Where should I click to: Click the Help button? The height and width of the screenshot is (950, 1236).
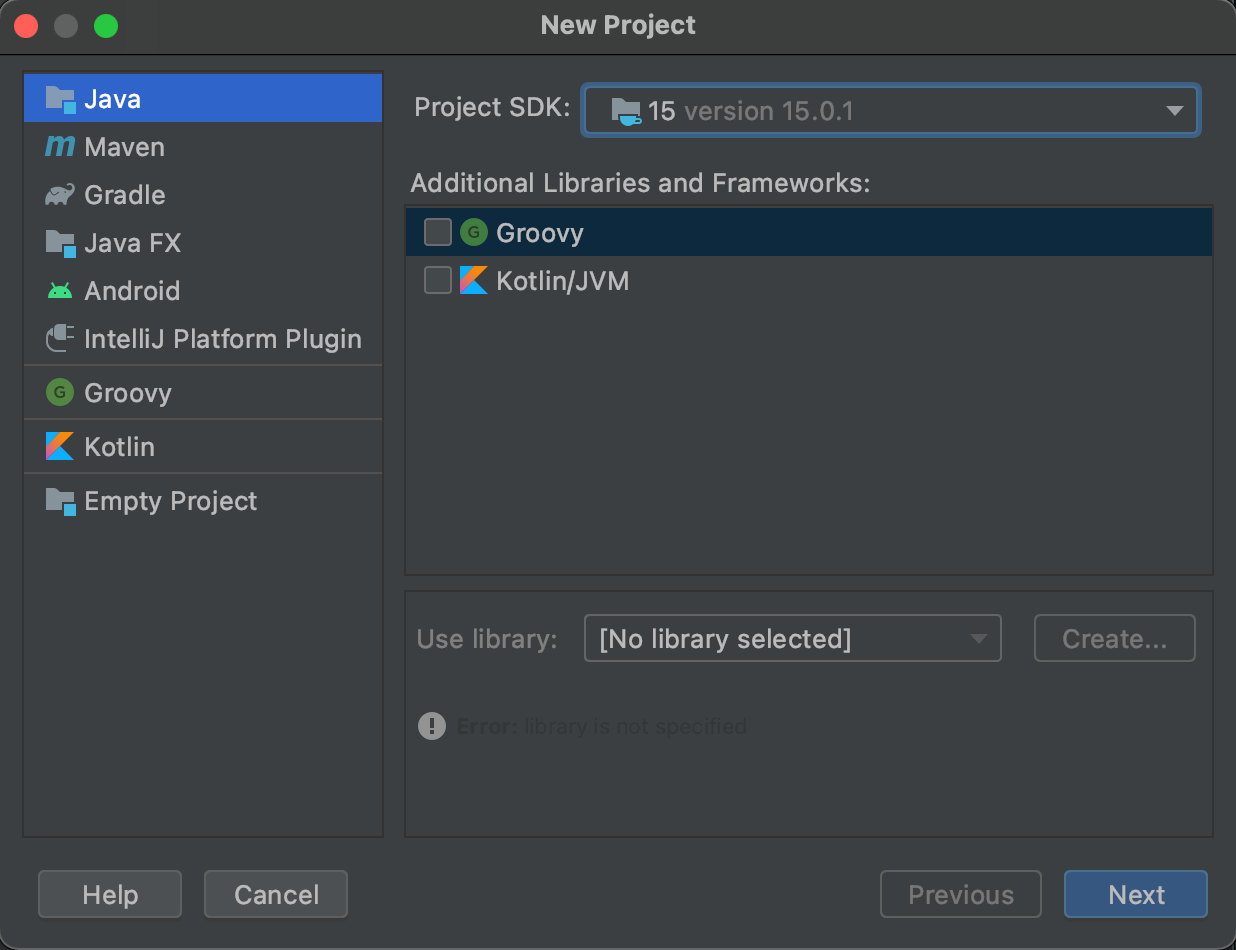point(110,894)
